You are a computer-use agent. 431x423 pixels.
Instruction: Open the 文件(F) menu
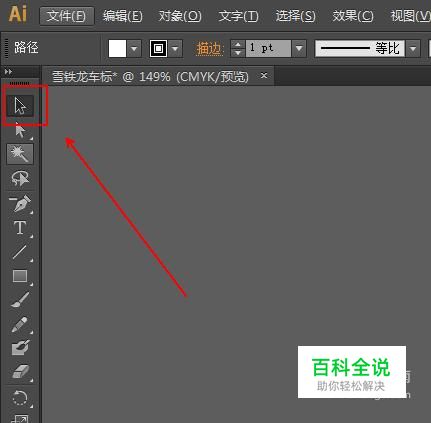coord(66,16)
